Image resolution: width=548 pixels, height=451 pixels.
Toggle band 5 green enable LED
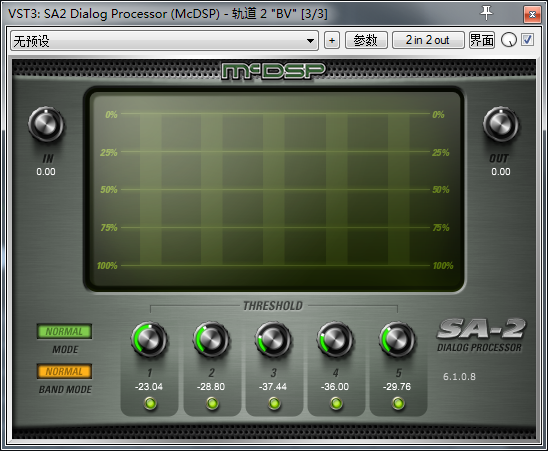[398, 403]
